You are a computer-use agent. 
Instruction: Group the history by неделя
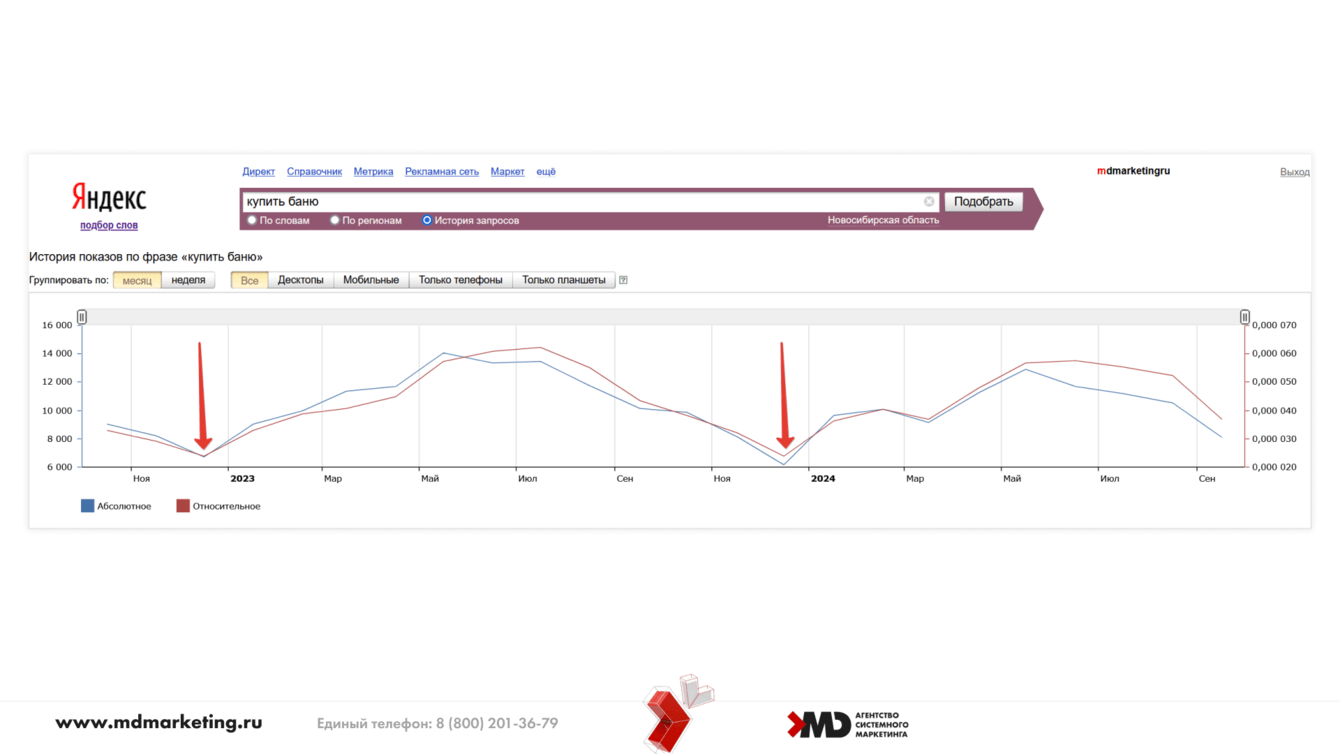click(188, 280)
